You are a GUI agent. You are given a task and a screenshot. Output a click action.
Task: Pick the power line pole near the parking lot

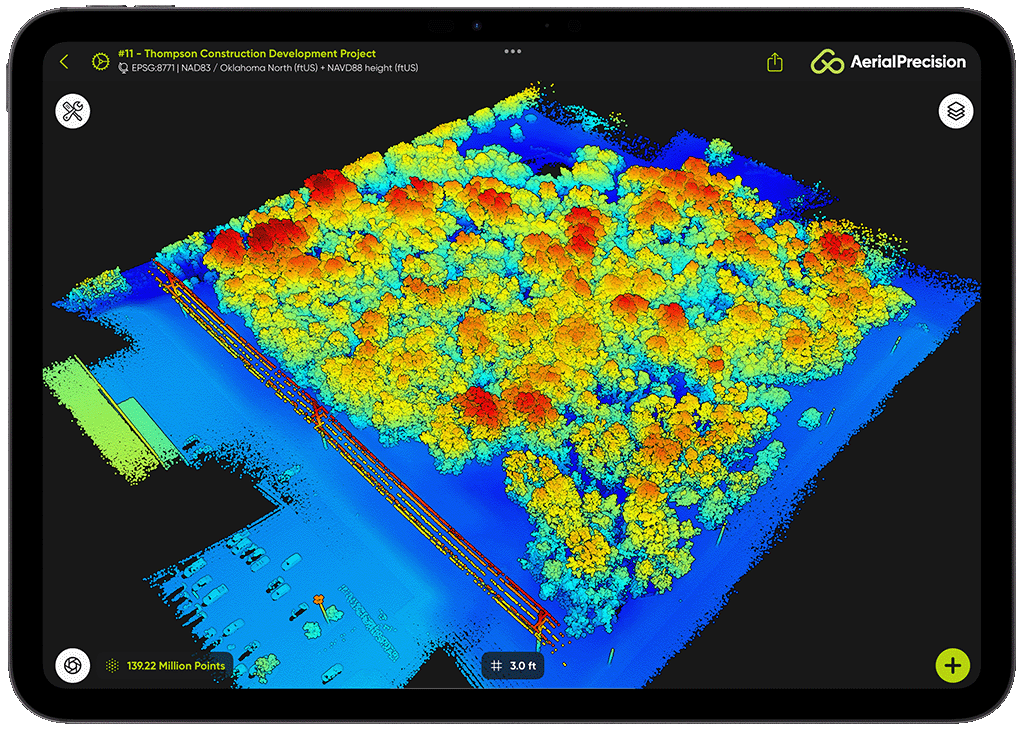point(319,603)
